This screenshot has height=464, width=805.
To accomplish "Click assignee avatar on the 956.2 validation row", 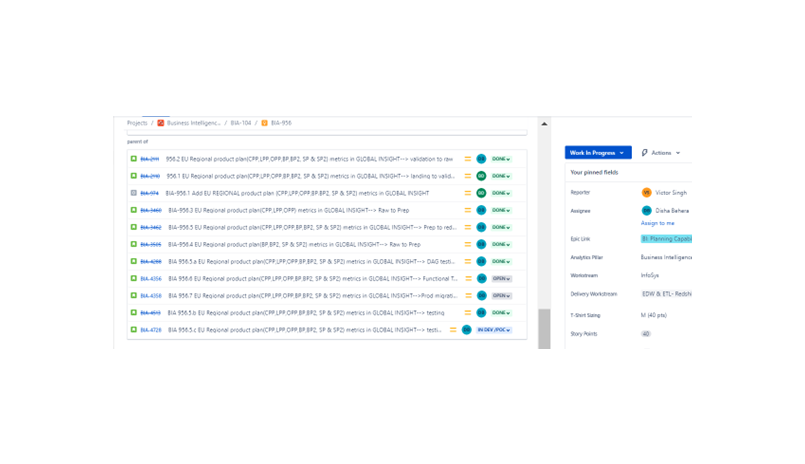I will [481, 159].
